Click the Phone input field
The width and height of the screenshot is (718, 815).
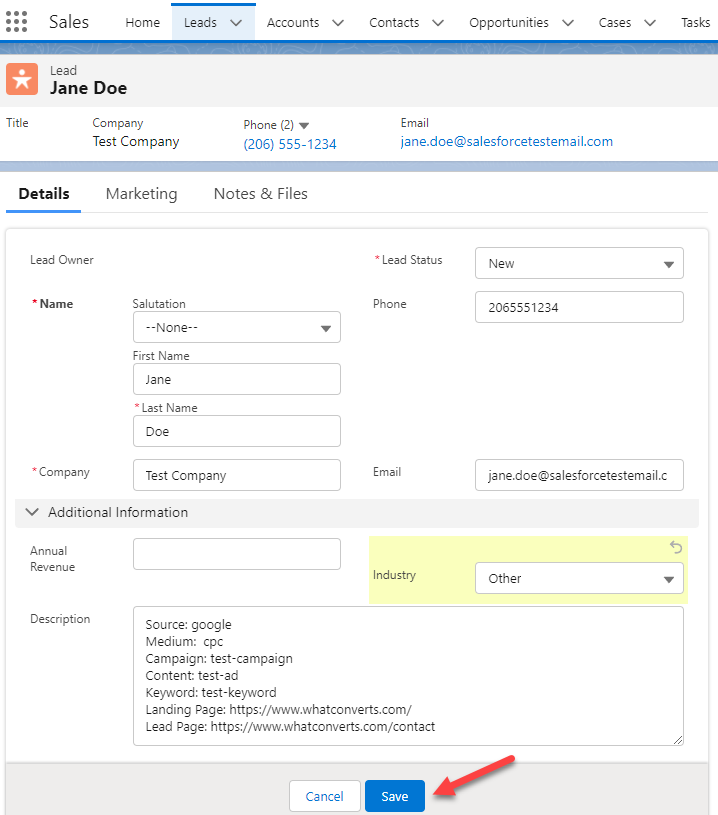(x=579, y=307)
